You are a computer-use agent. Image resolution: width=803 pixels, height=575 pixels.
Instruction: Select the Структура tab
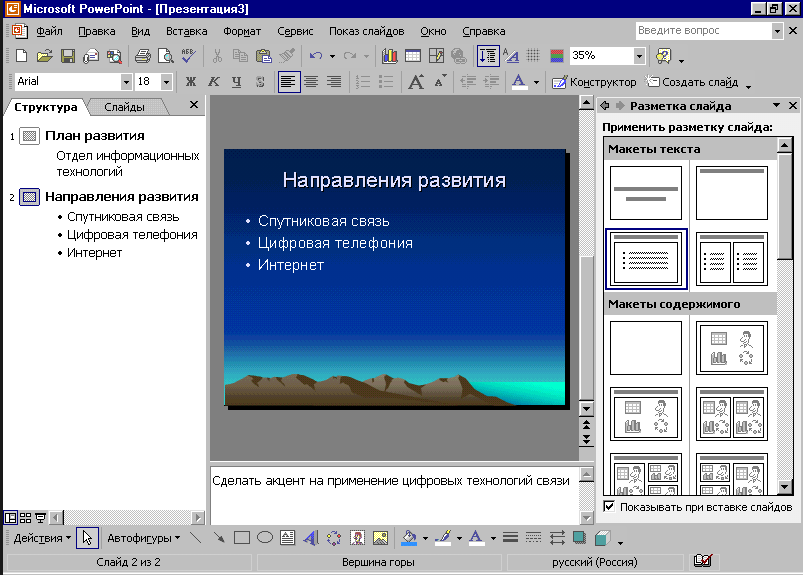(x=46, y=107)
